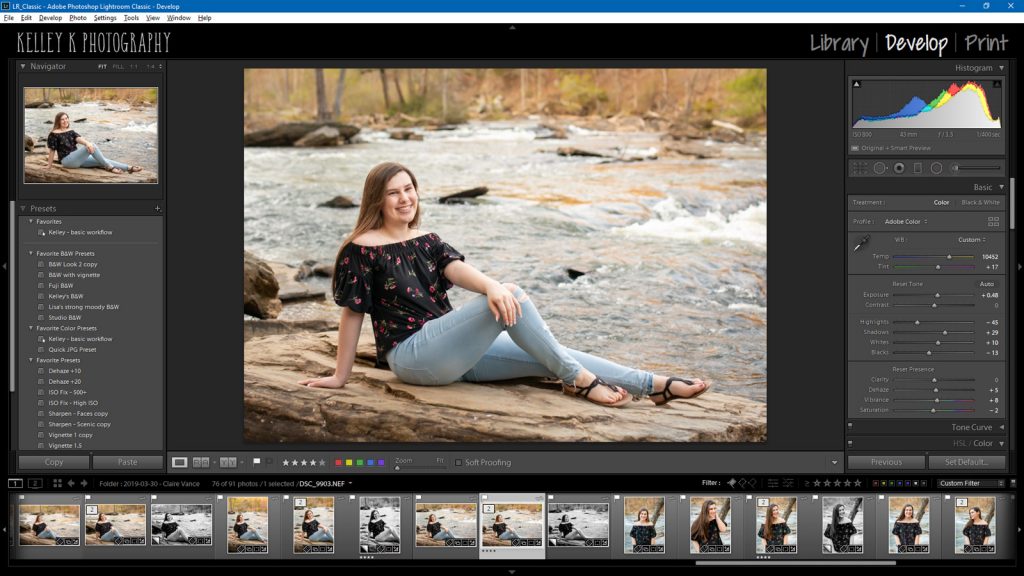Click the Set Default... button
Viewport: 1024px width, 576px height.
966,462
